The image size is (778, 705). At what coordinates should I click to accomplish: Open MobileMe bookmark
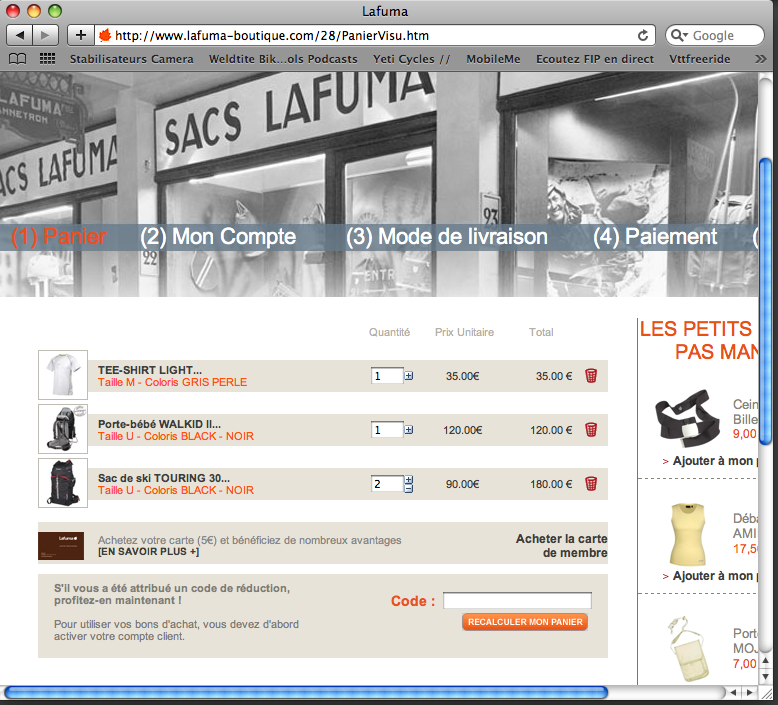493,59
